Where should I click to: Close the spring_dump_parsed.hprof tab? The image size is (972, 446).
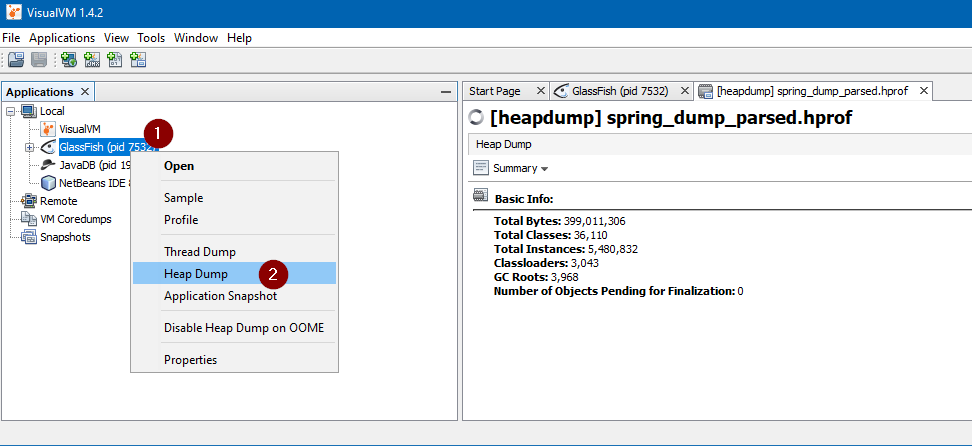924,91
